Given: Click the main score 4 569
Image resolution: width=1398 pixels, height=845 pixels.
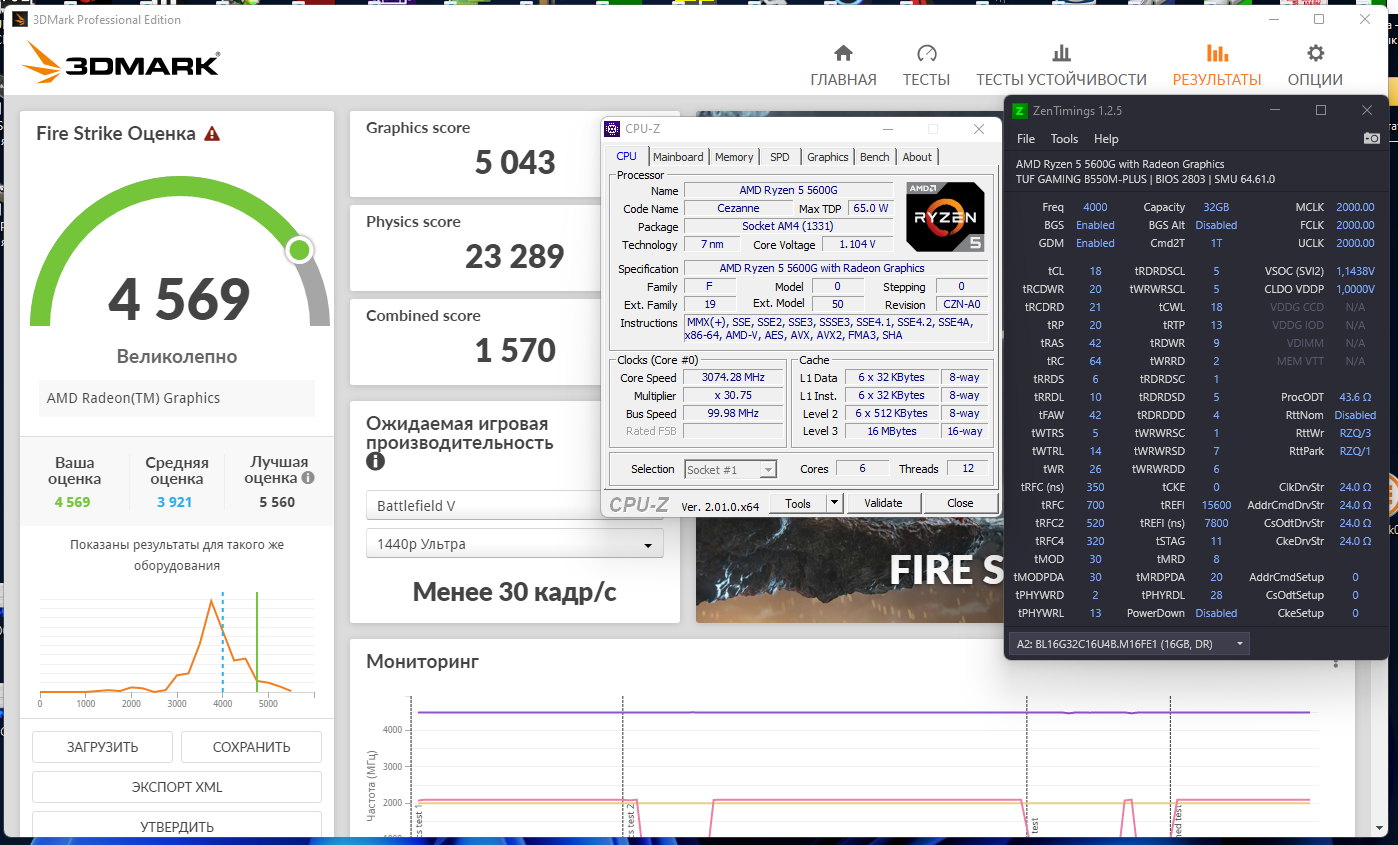Looking at the screenshot, I should (179, 299).
